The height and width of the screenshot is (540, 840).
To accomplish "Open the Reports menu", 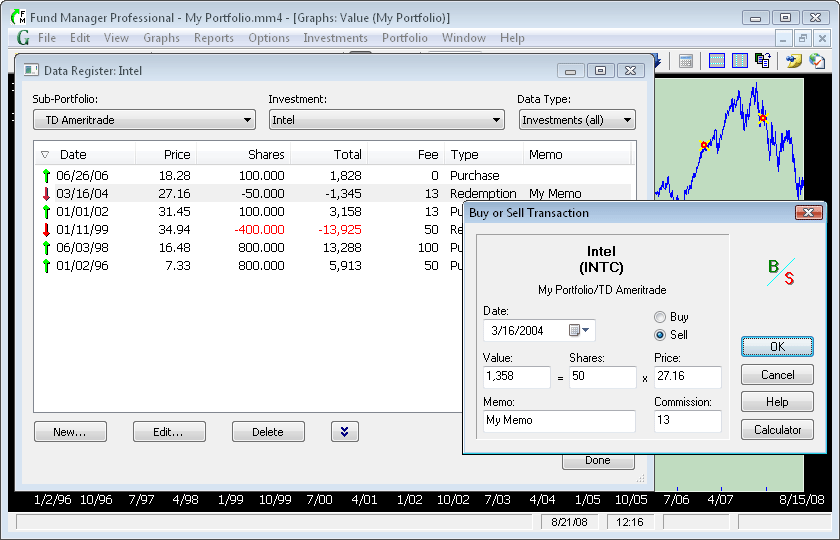I will pos(214,38).
